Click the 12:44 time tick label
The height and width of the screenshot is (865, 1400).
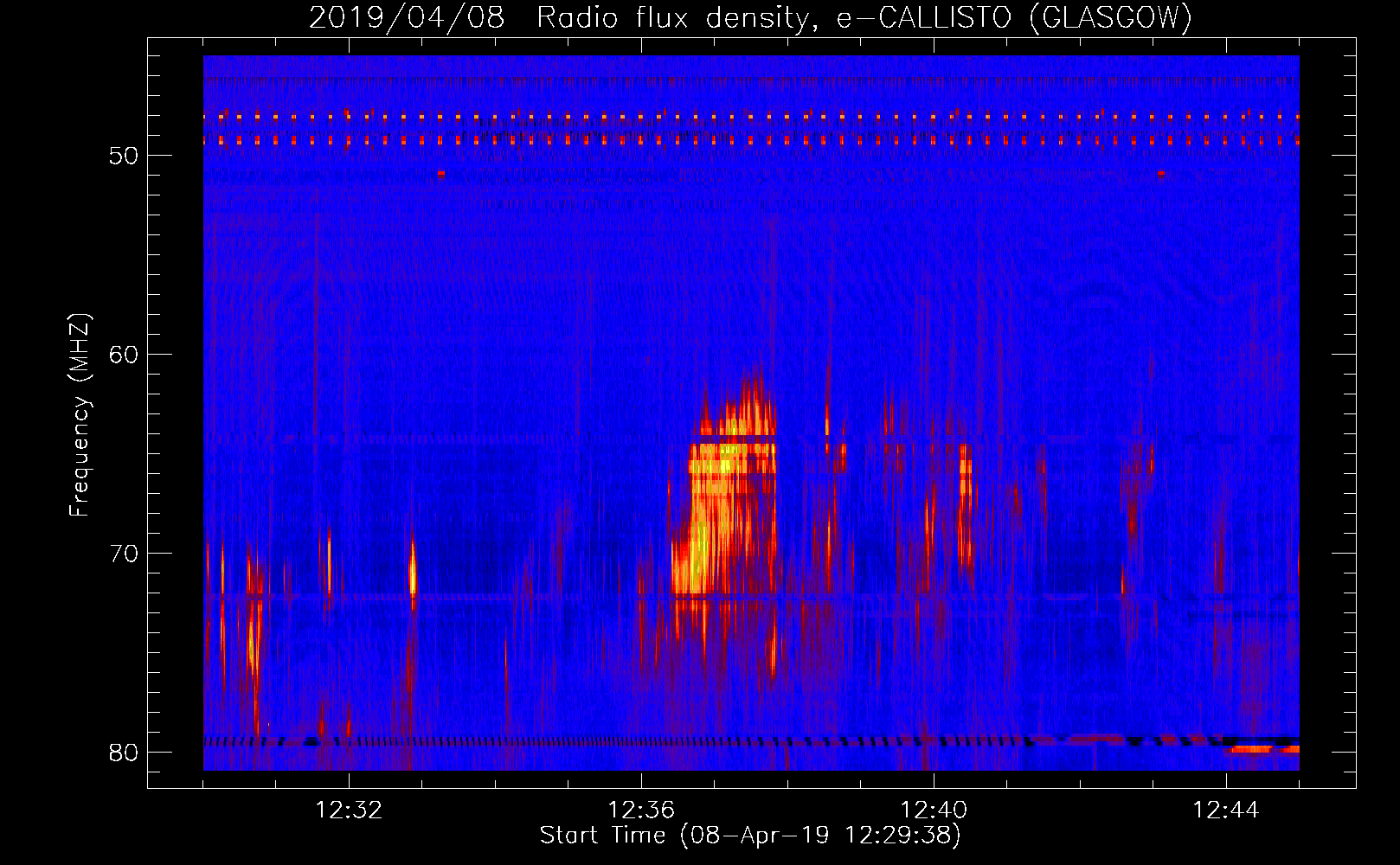(1226, 811)
